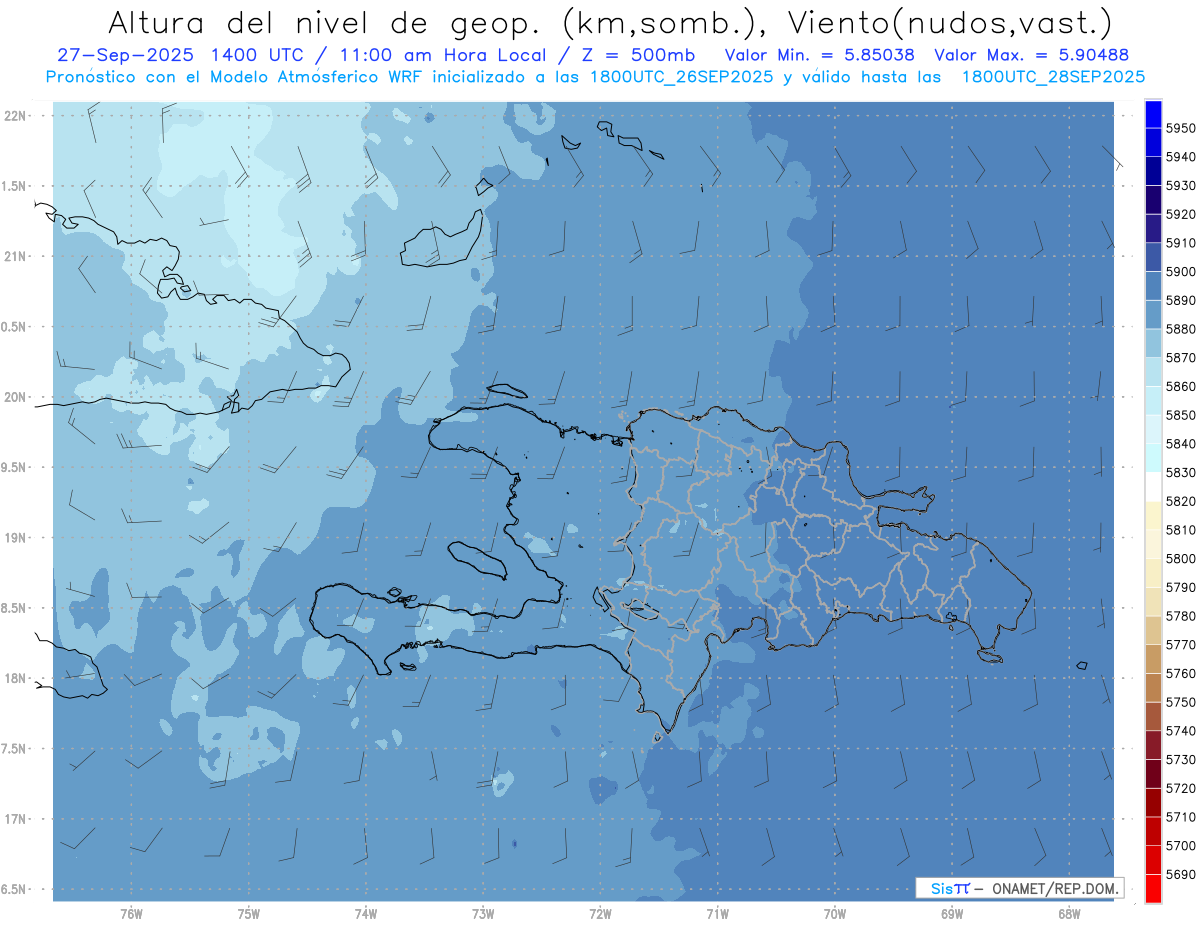Click the 5950 legend value
The width and height of the screenshot is (1200, 927).
pos(1180,129)
